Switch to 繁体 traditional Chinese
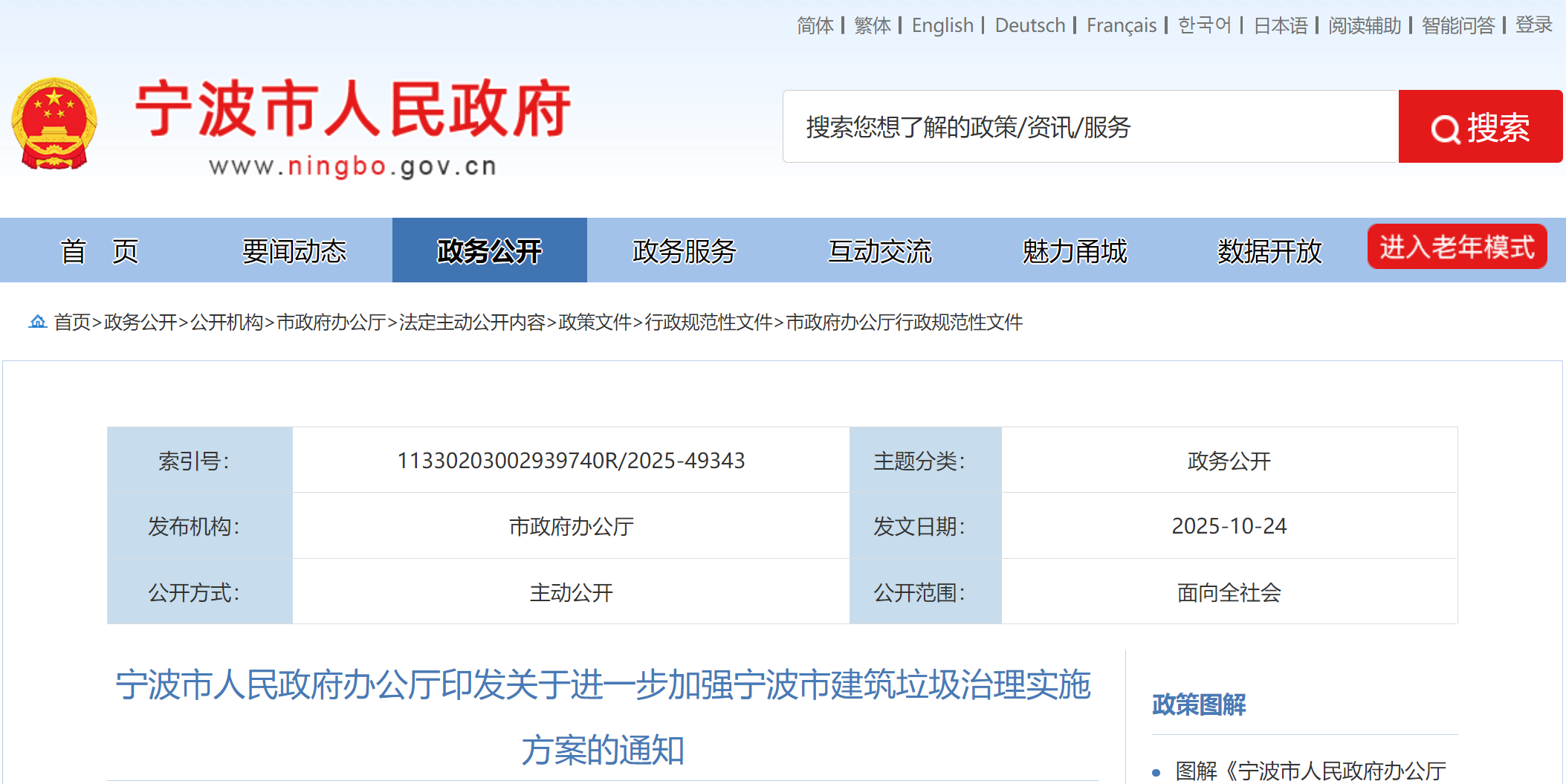The image size is (1566, 784). click(871, 25)
